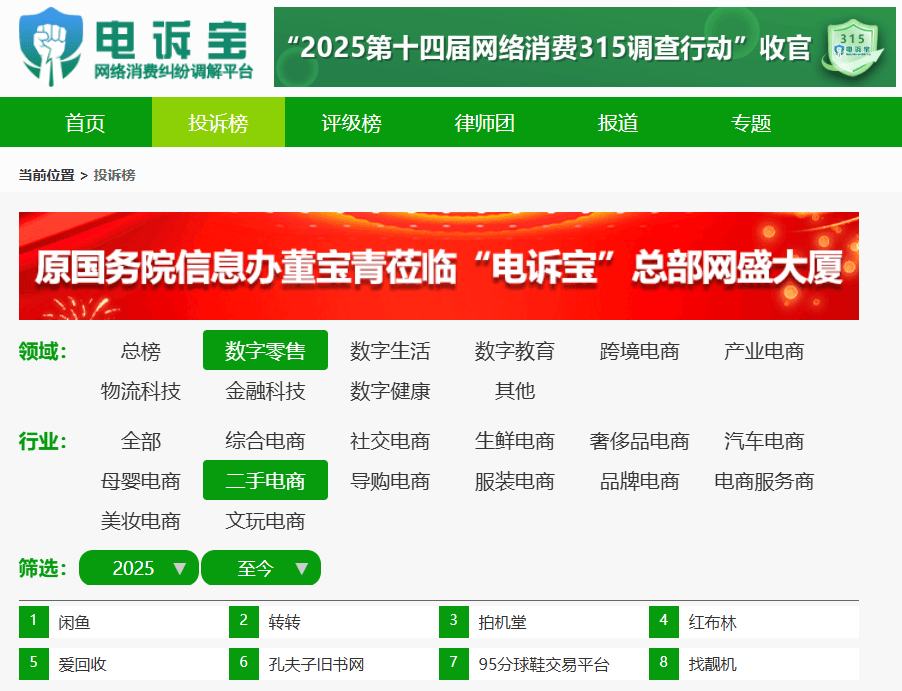Switch to the 律师团 nav item
The image size is (902, 691).
point(485,123)
